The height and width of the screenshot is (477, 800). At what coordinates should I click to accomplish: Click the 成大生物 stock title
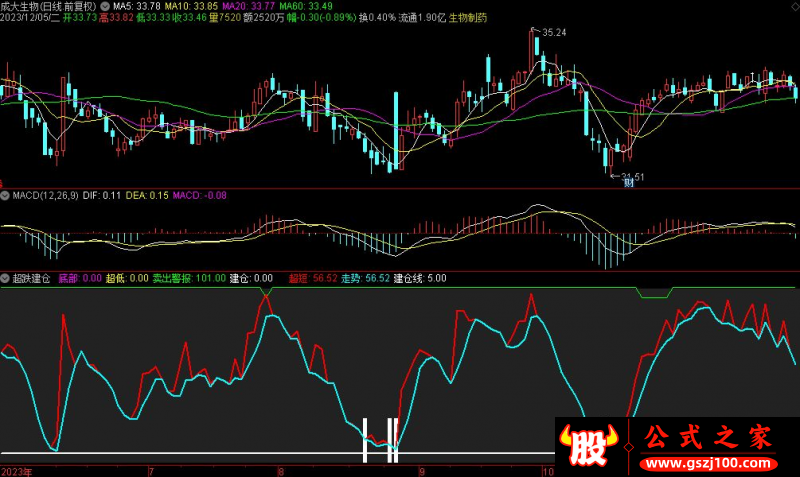pyautogui.click(x=25, y=6)
